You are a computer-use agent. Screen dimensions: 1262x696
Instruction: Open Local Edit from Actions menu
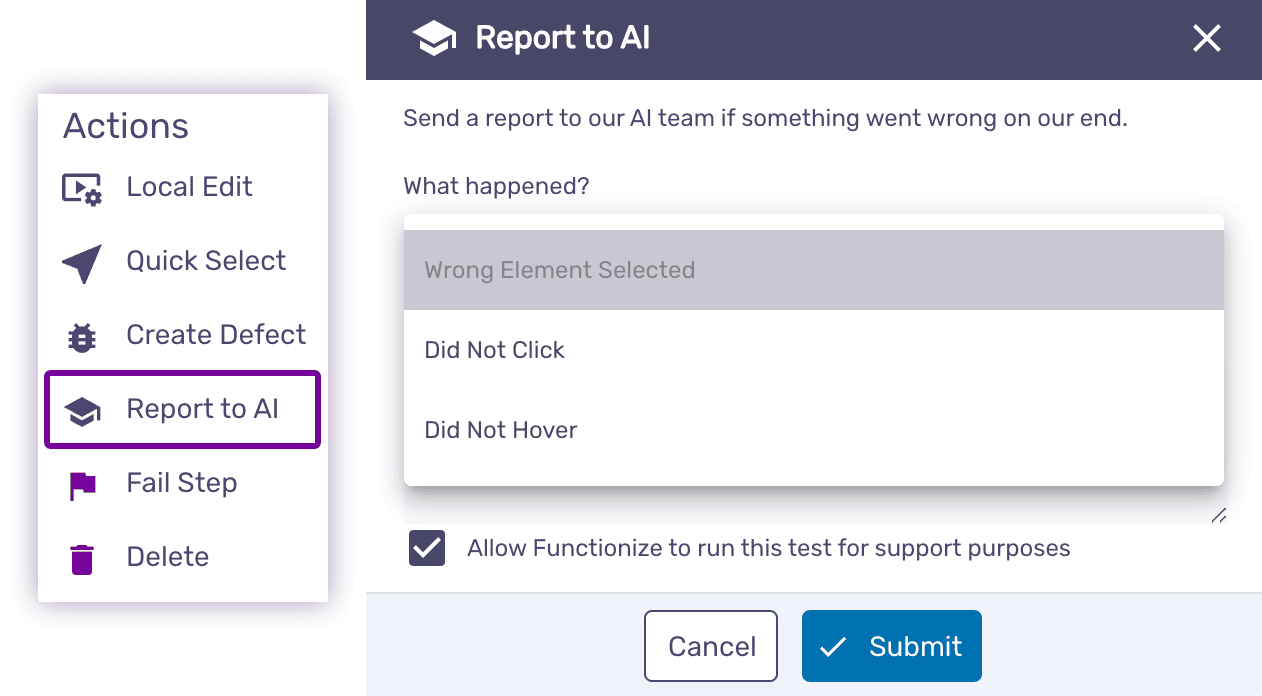point(189,187)
